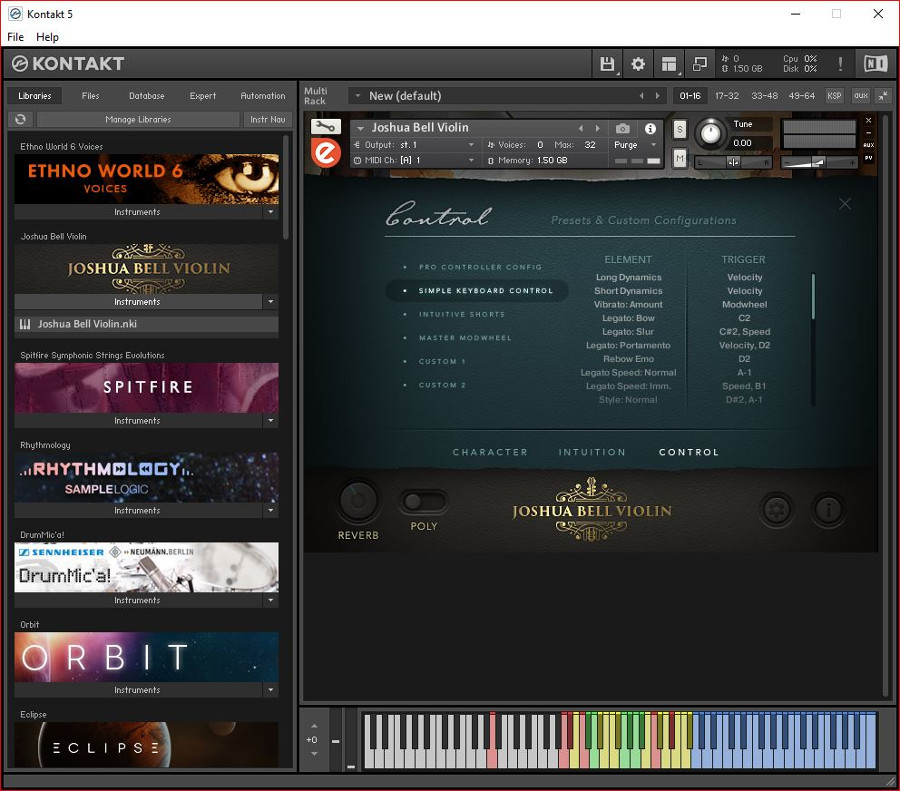This screenshot has width=900, height=791.
Task: Open the Character page
Action: point(490,452)
